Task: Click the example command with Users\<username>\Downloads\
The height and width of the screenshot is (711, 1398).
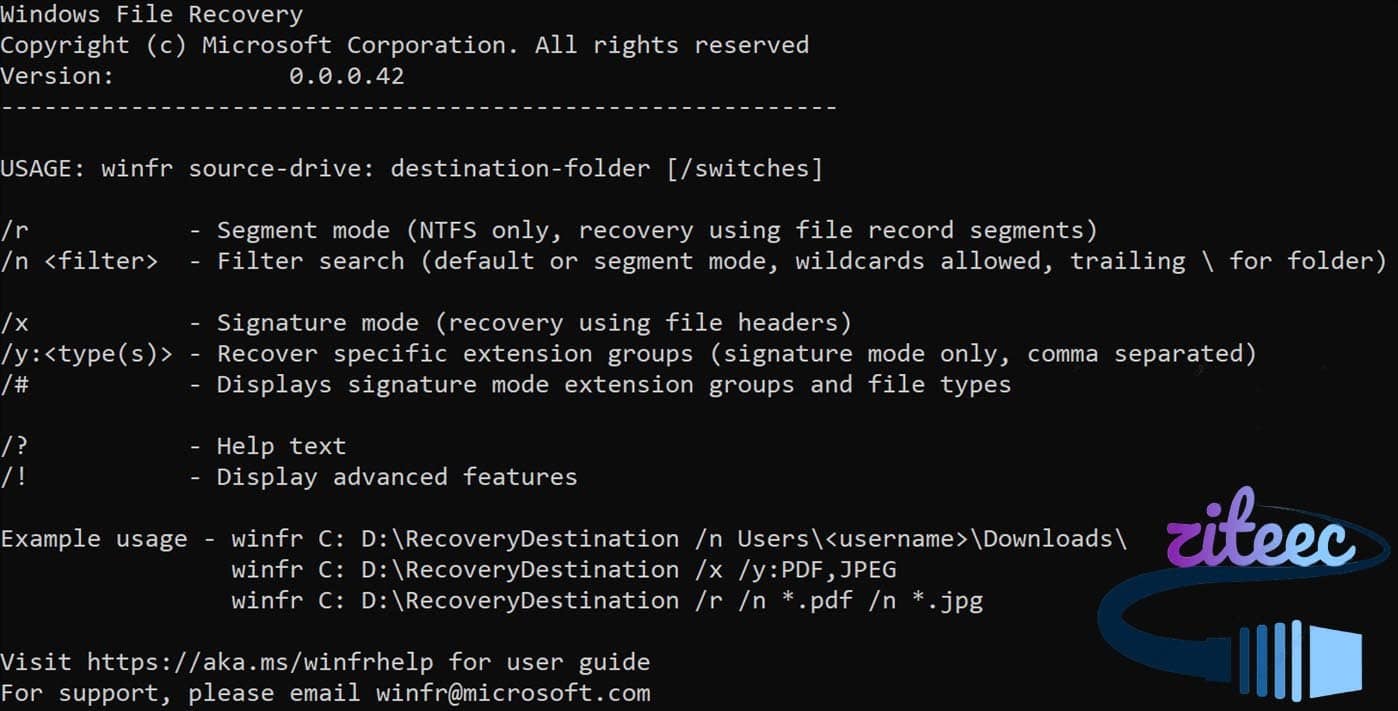Action: (x=678, y=539)
